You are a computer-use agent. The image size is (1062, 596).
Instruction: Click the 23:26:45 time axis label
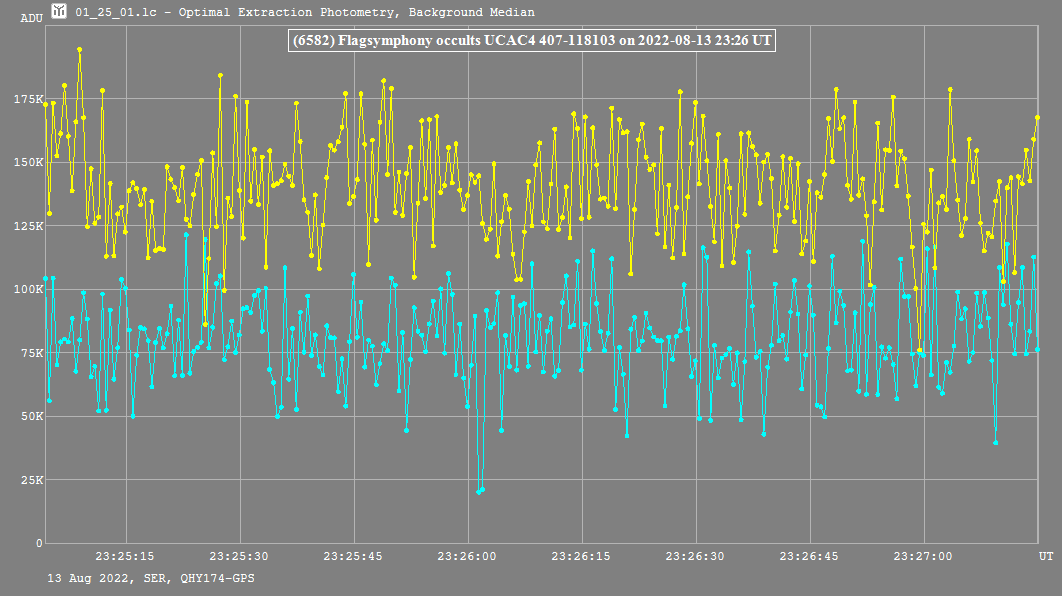coord(809,555)
